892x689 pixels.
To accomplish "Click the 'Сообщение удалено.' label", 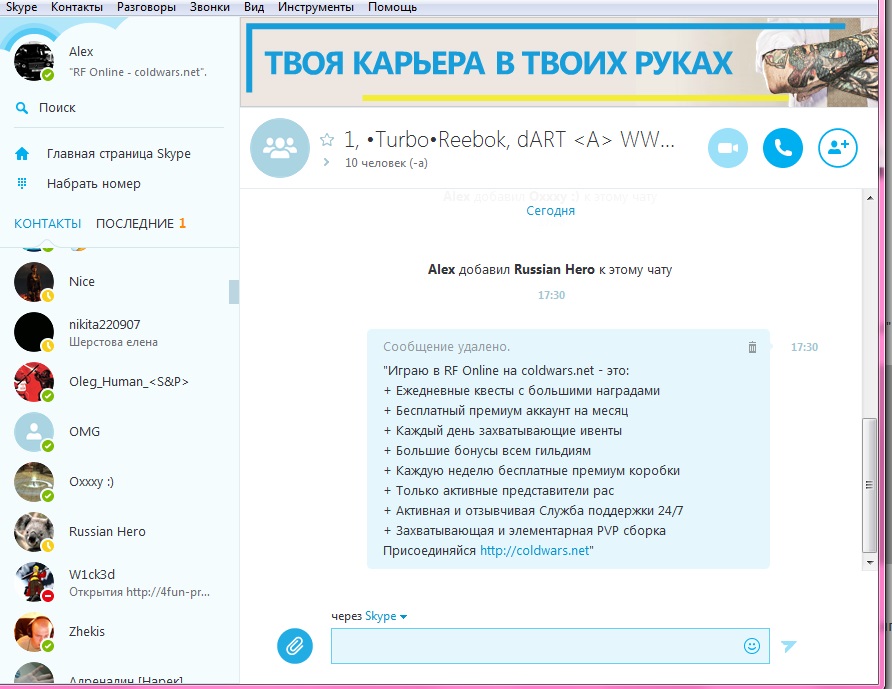I will 447,346.
